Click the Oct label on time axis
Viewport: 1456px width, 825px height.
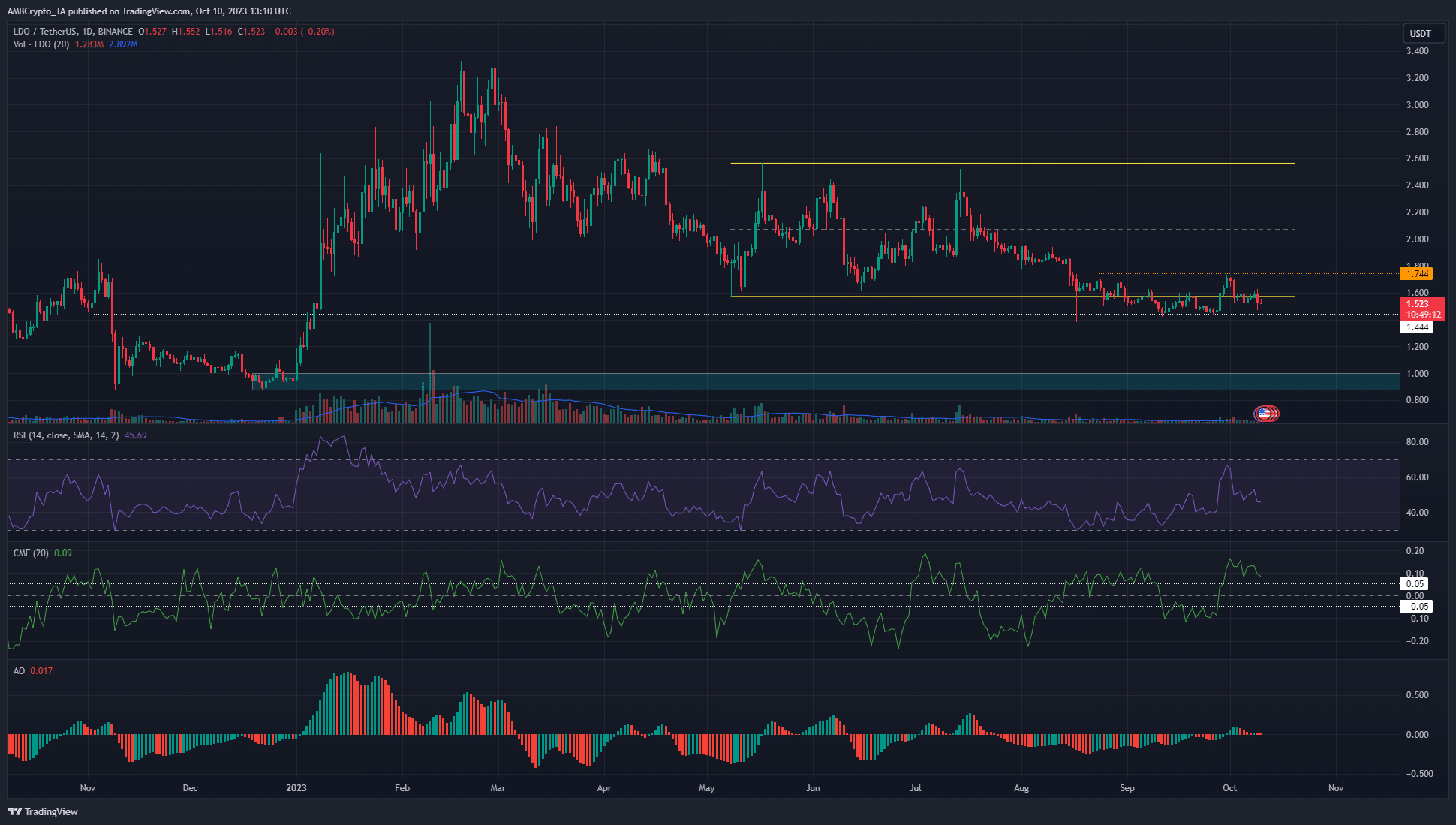pyautogui.click(x=1229, y=788)
